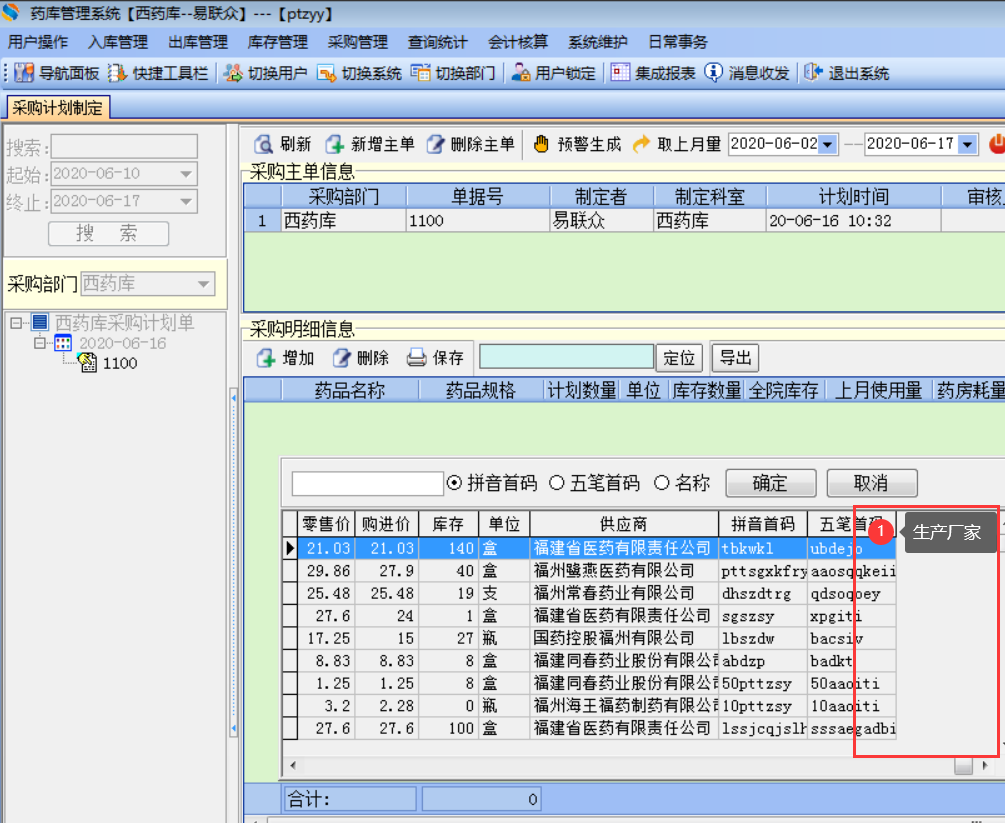Open the 2020-06-17 toolbar date picker arrow
The width and height of the screenshot is (1005, 823).
pos(967,144)
